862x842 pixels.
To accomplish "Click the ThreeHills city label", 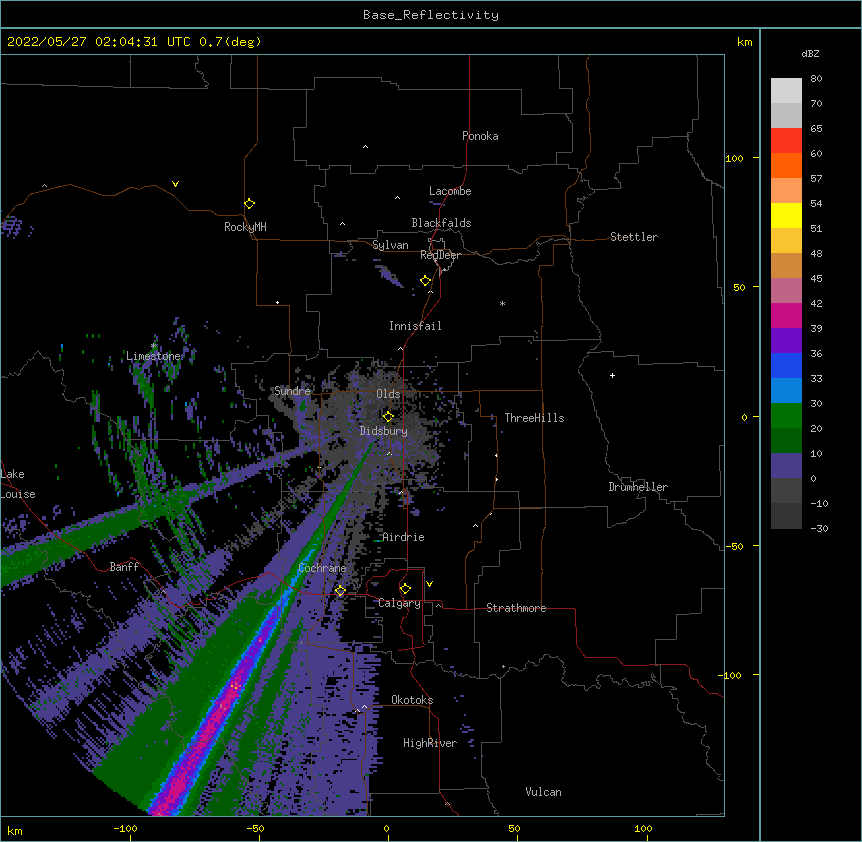I will coord(534,418).
